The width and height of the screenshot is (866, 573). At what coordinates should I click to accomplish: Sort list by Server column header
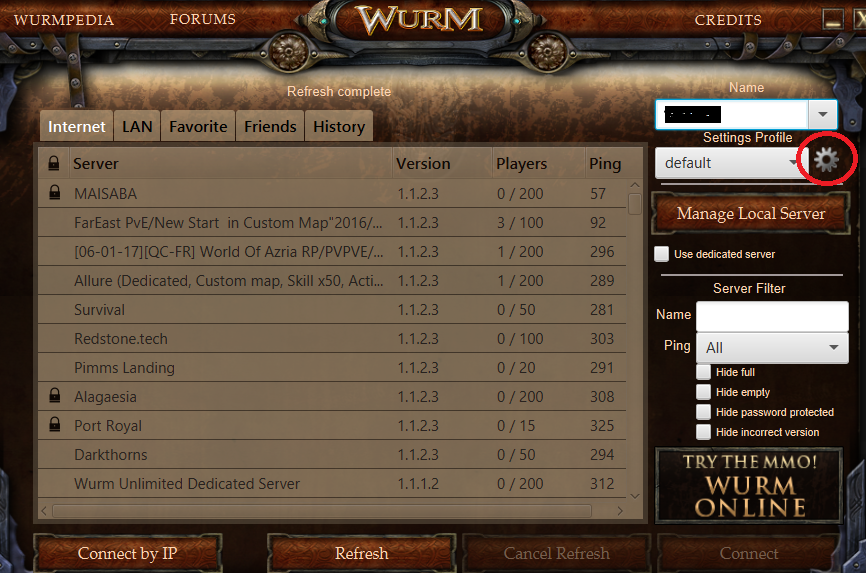click(231, 163)
